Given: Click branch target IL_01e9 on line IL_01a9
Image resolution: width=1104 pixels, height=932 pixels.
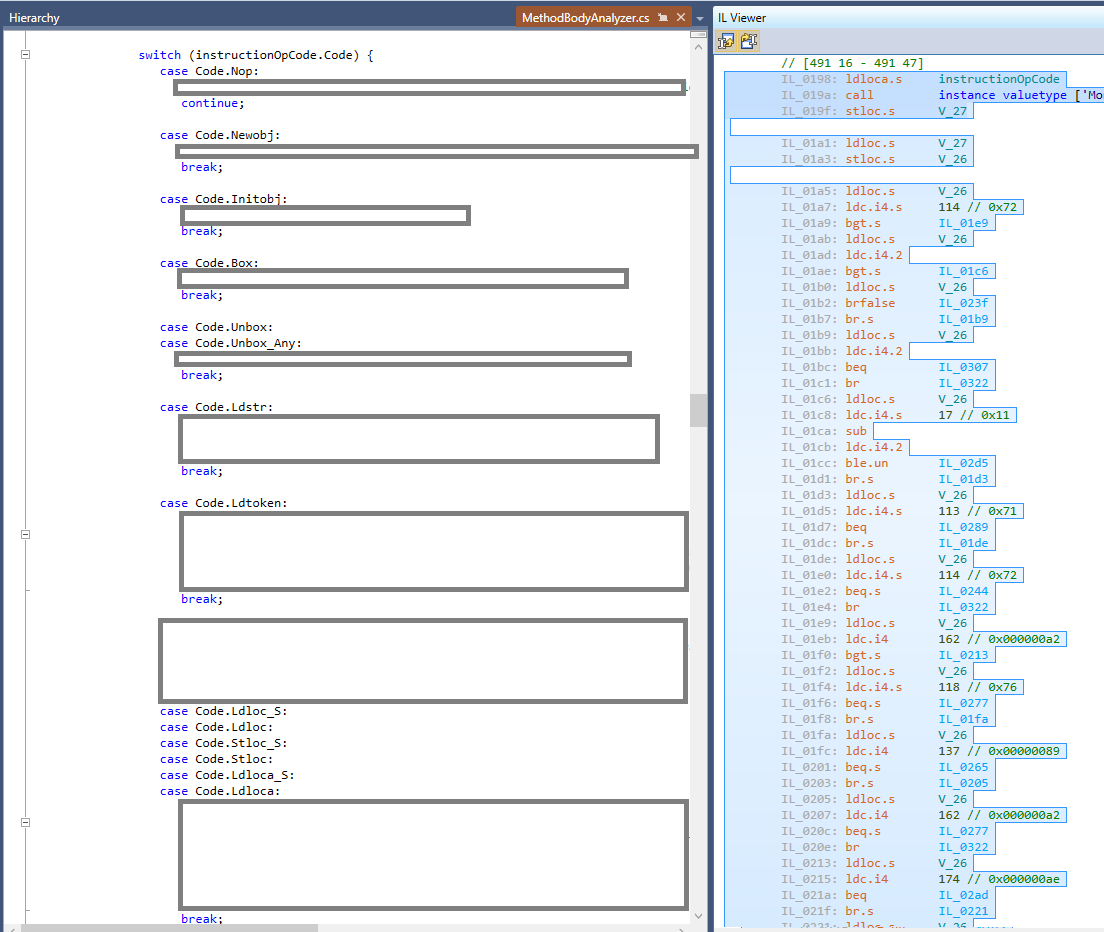Looking at the screenshot, I should coord(963,223).
